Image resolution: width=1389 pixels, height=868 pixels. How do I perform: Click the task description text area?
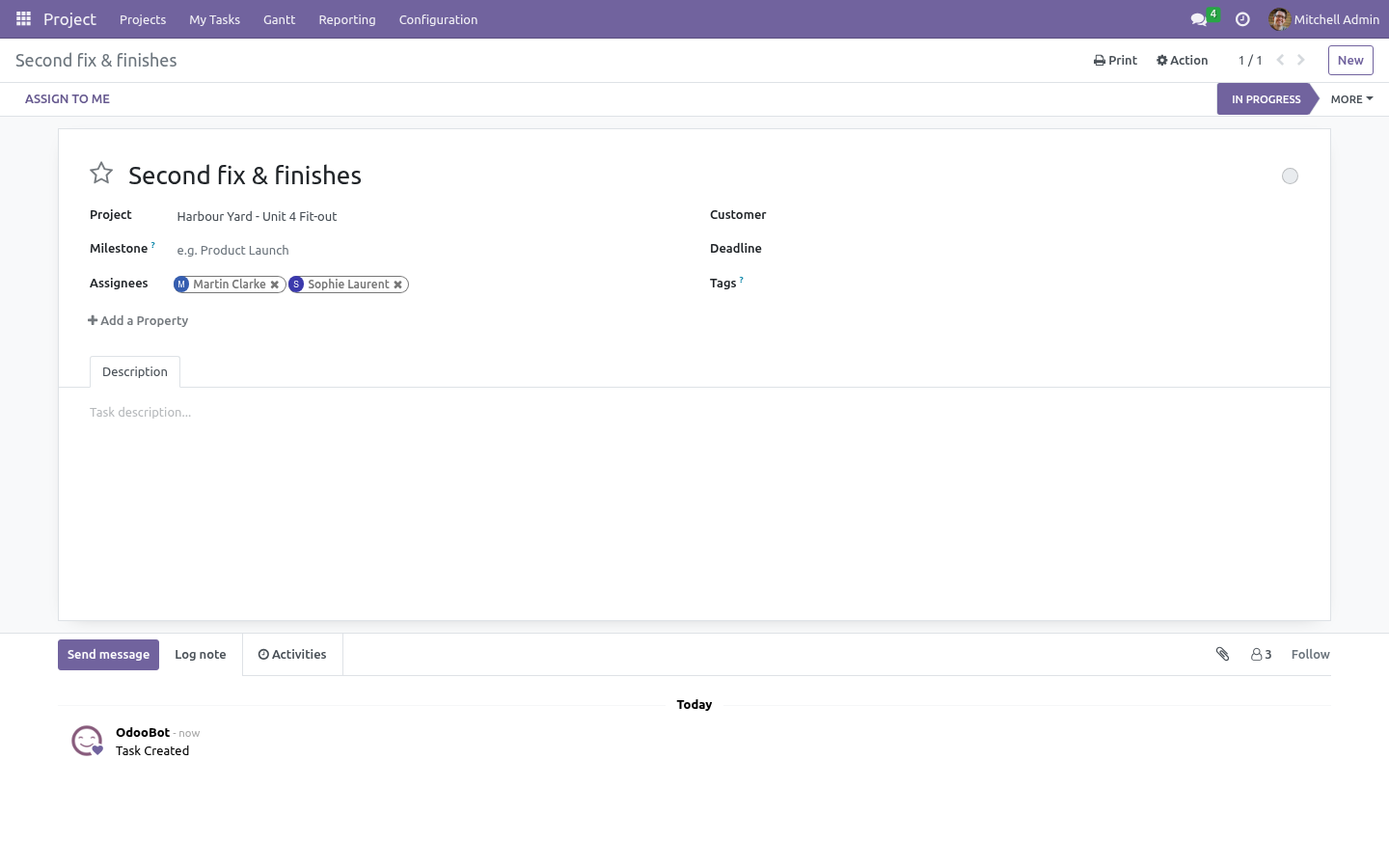click(694, 413)
